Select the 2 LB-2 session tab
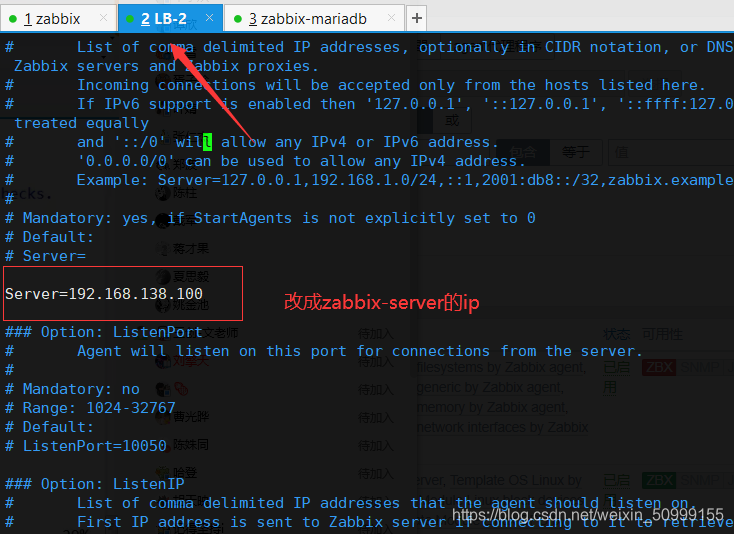Viewport: 734px width, 534px height. [x=170, y=19]
